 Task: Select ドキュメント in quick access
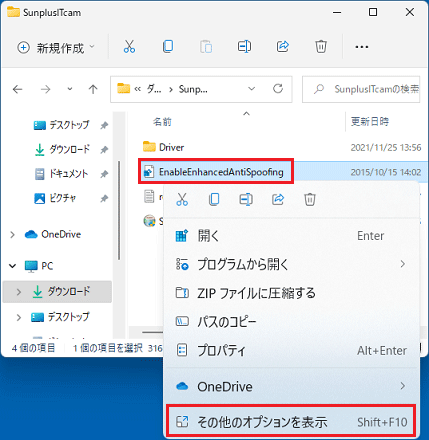(61, 174)
